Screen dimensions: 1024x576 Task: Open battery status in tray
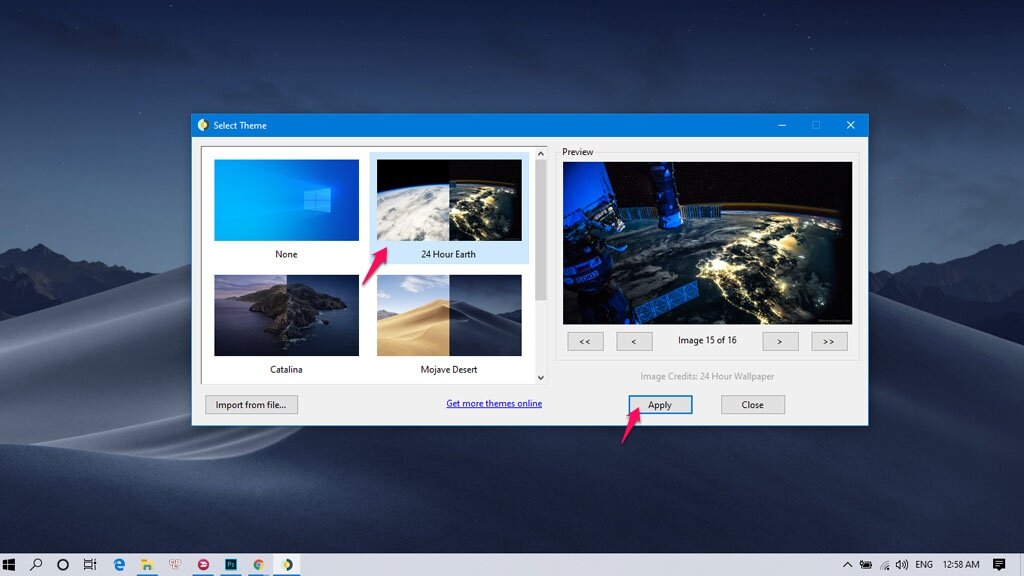866,564
